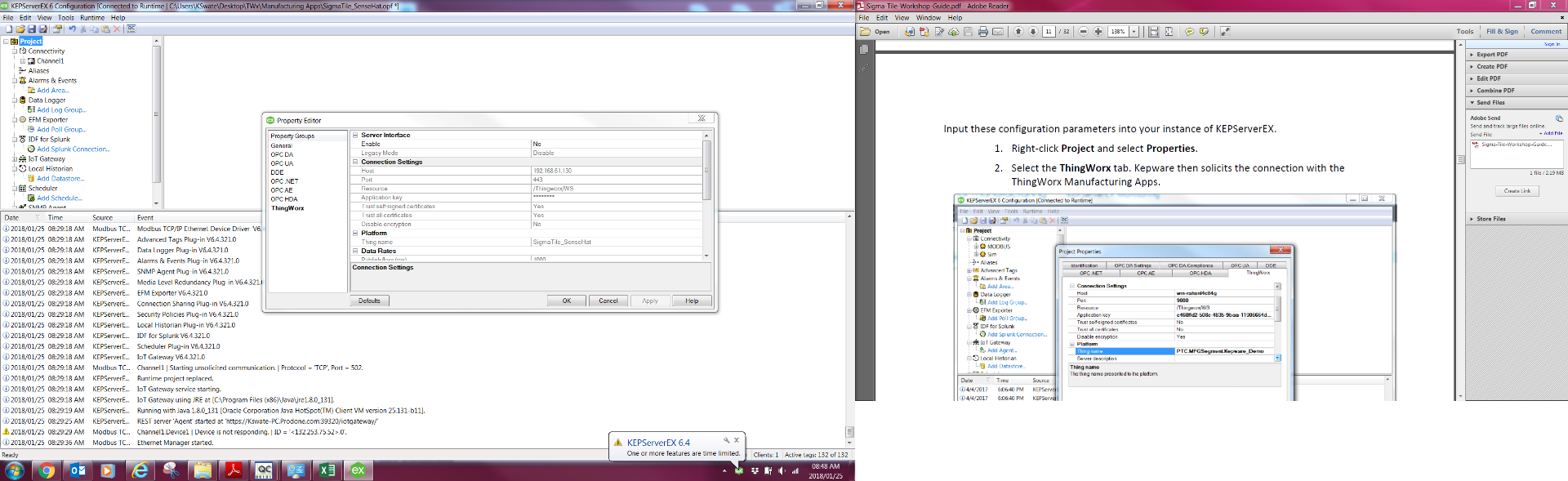Open the Quick Client QC taskbar icon
1568x481 pixels.
pos(264,470)
